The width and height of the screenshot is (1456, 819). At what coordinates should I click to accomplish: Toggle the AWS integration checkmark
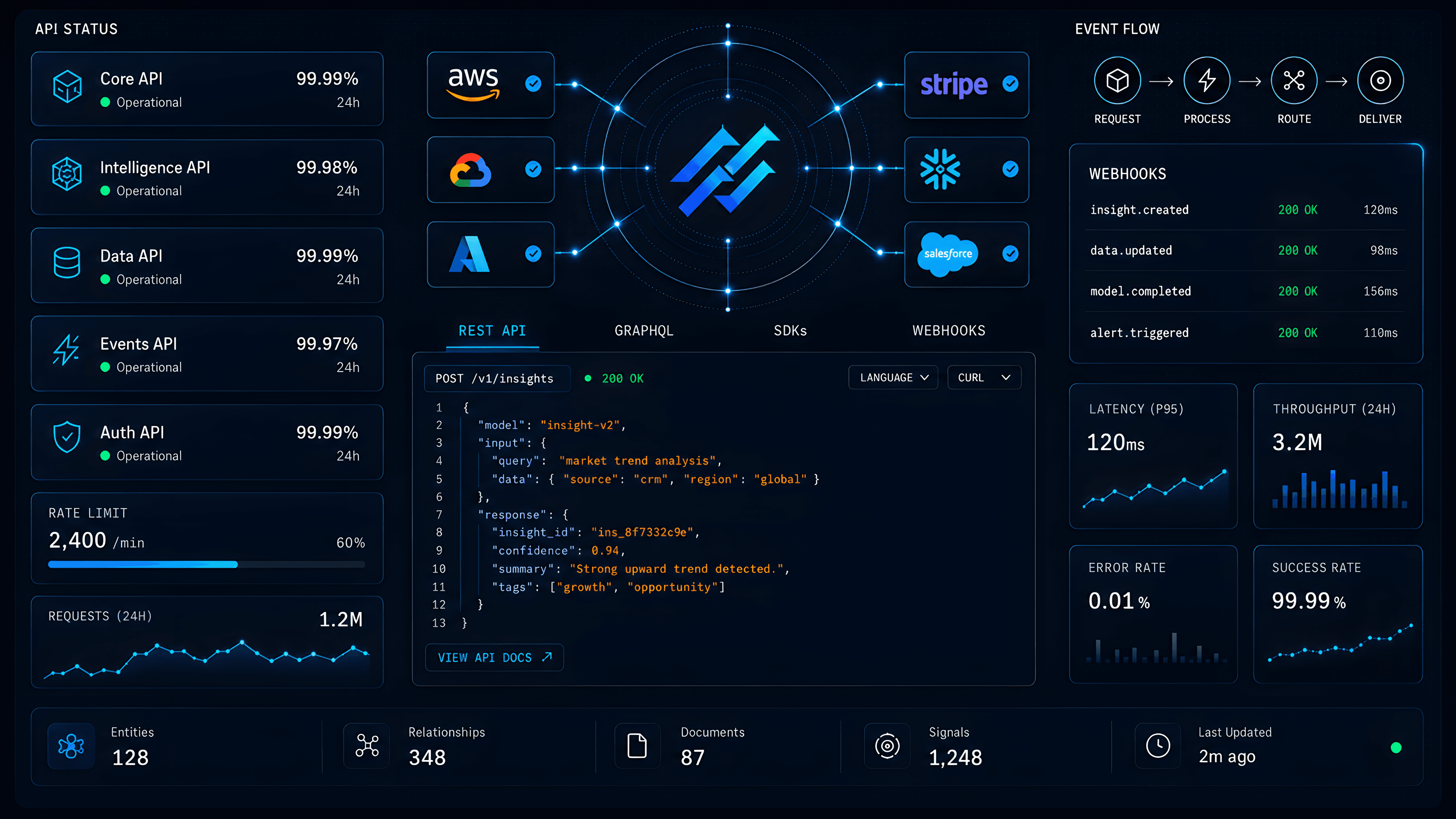click(533, 84)
